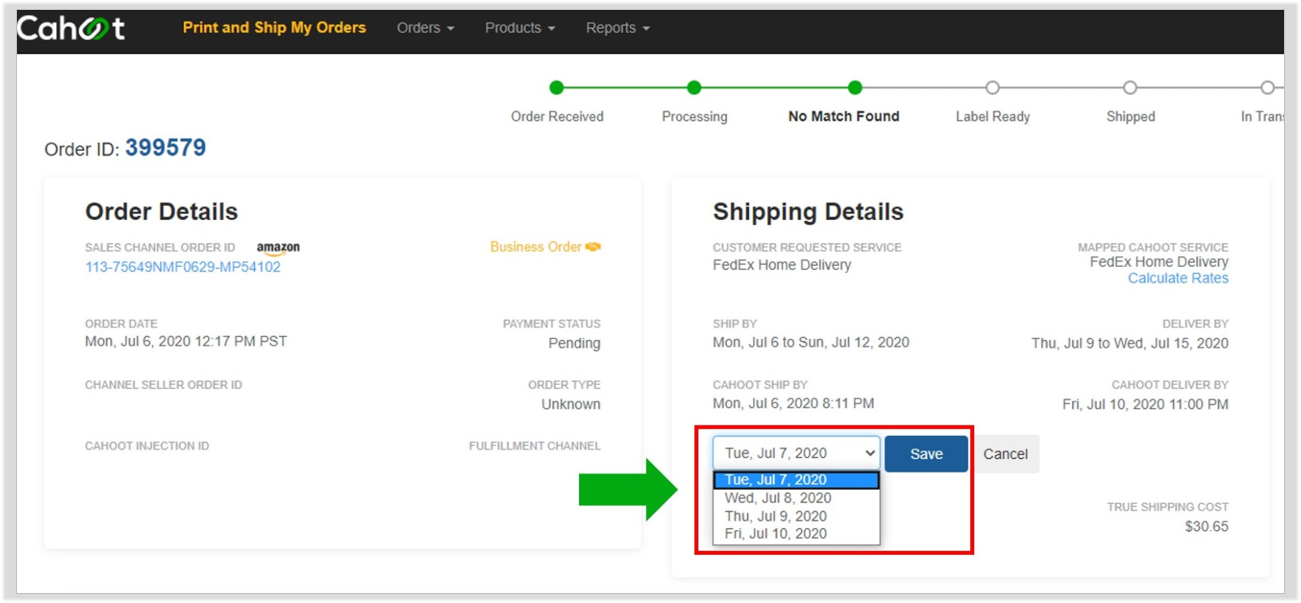This screenshot has width=1301, height=603.
Task: Click deliver-by range Thu, Jul 9 to Wed, Jul 15
Action: click(1130, 343)
